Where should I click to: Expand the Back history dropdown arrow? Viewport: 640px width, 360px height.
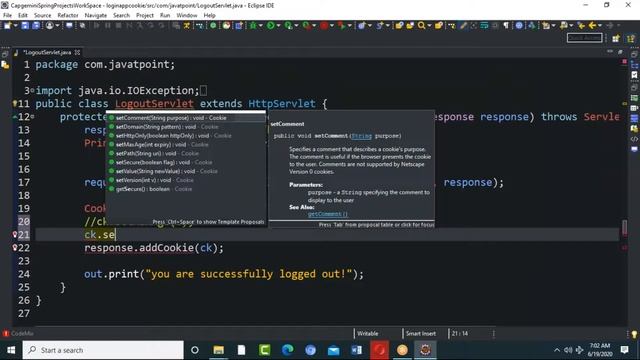[600, 25]
